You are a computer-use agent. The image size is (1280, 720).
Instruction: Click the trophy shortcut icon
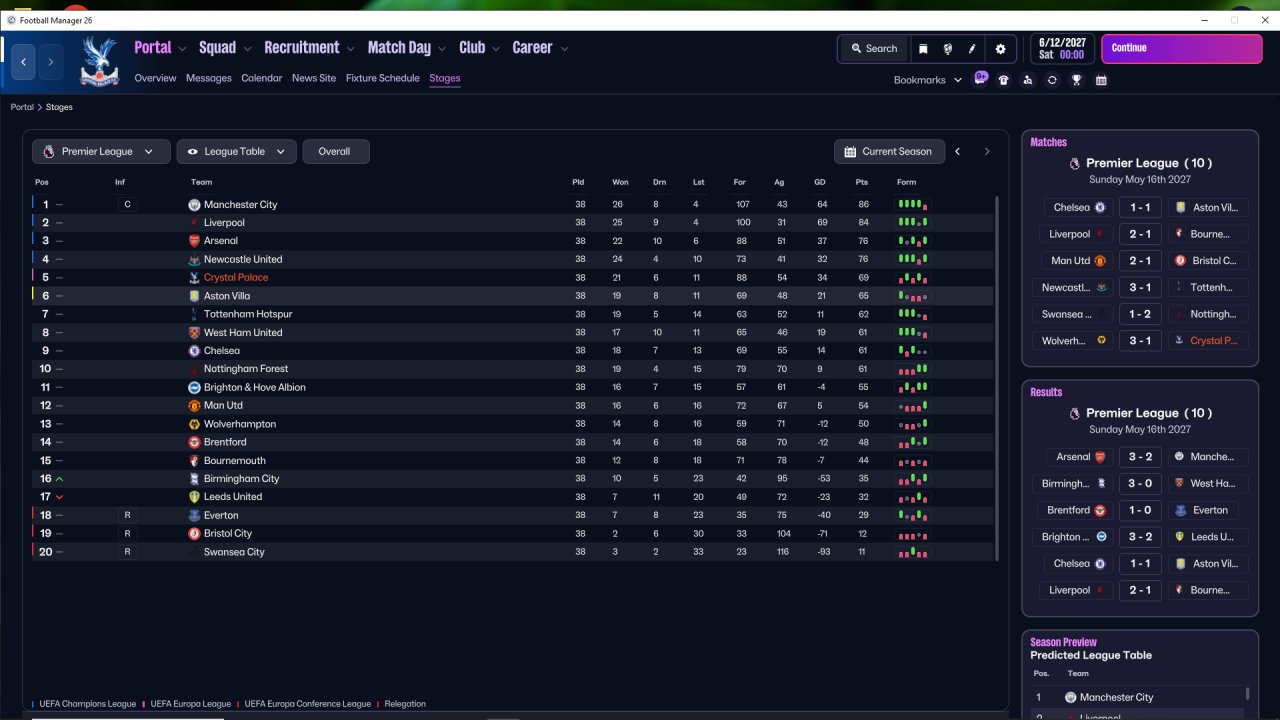click(x=1076, y=80)
